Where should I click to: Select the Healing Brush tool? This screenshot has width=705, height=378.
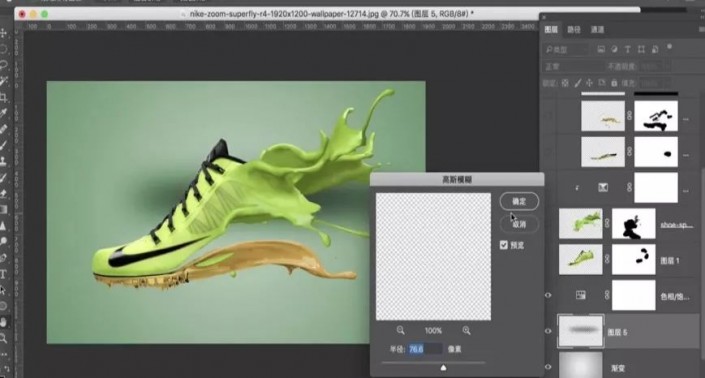pos(4,129)
